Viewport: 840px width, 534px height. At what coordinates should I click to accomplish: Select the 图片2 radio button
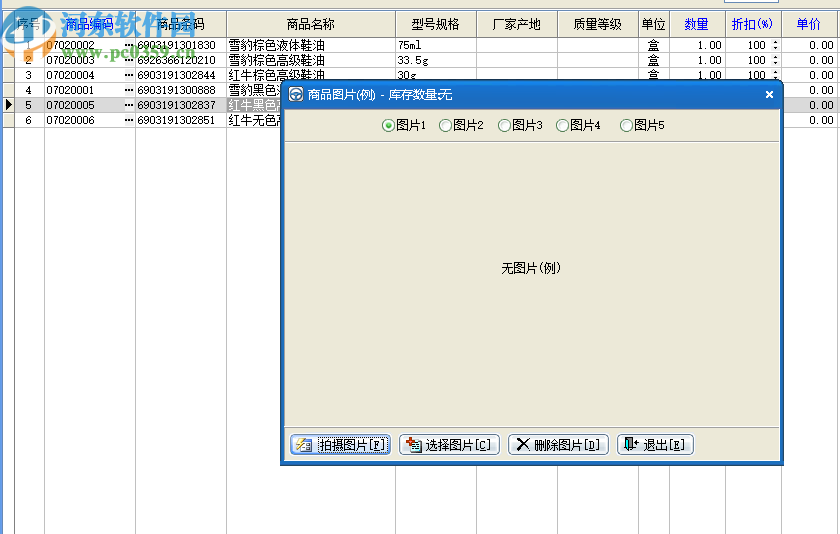coord(461,125)
